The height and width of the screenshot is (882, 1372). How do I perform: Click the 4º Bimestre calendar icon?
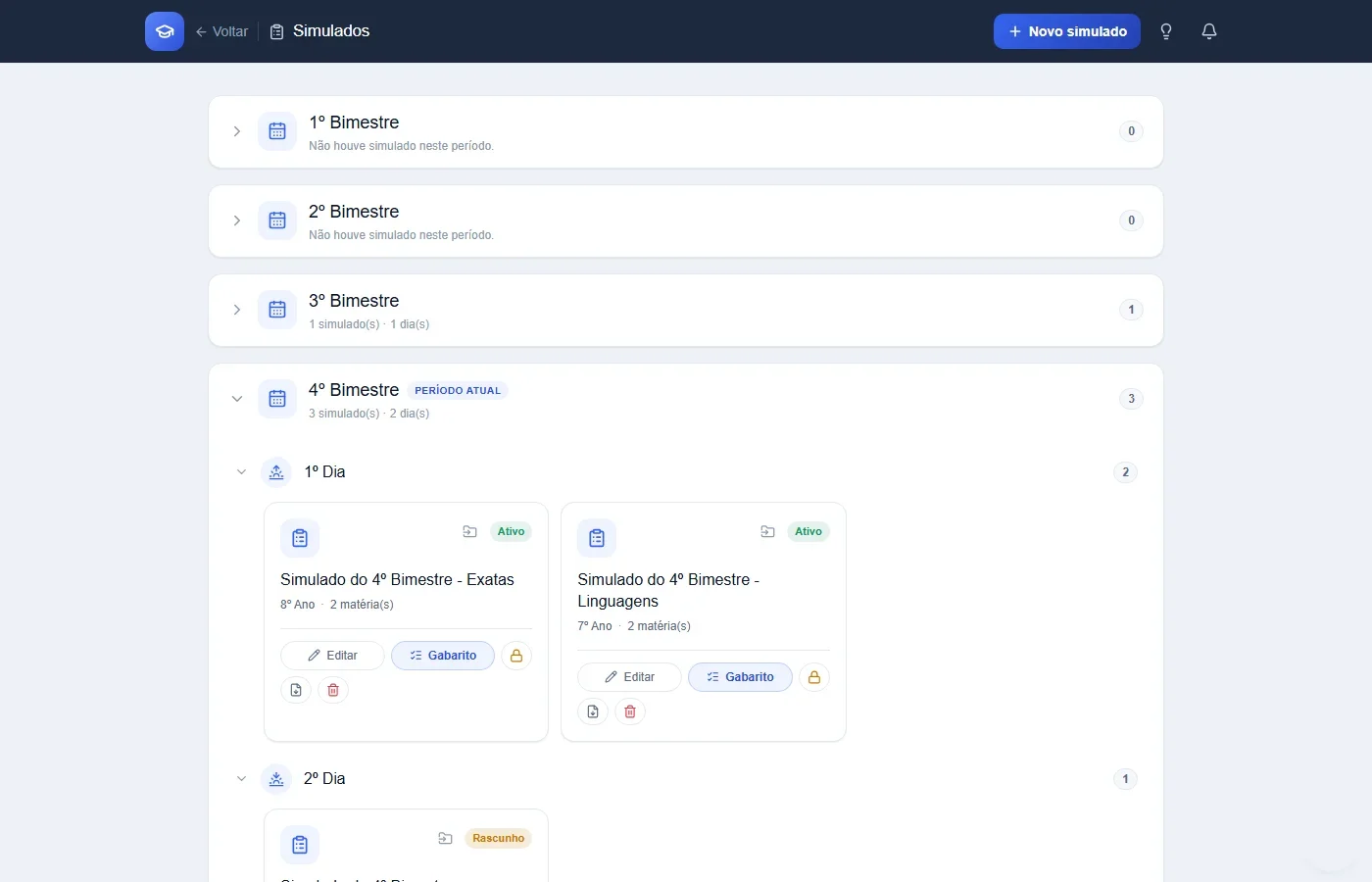tap(277, 399)
